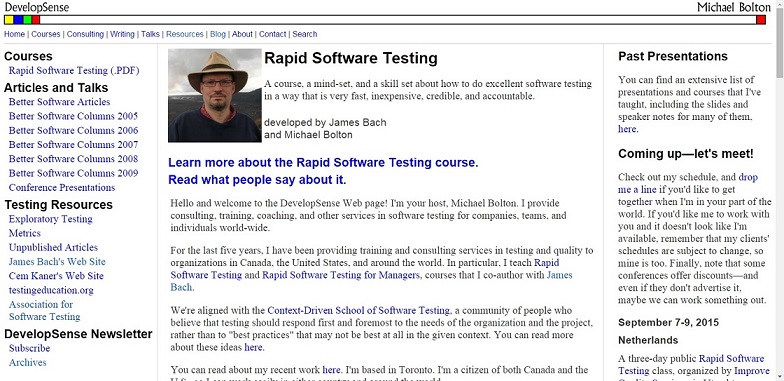Screen dimensions: 784x381
Task: Open the Courses menu item
Action: coord(46,34)
